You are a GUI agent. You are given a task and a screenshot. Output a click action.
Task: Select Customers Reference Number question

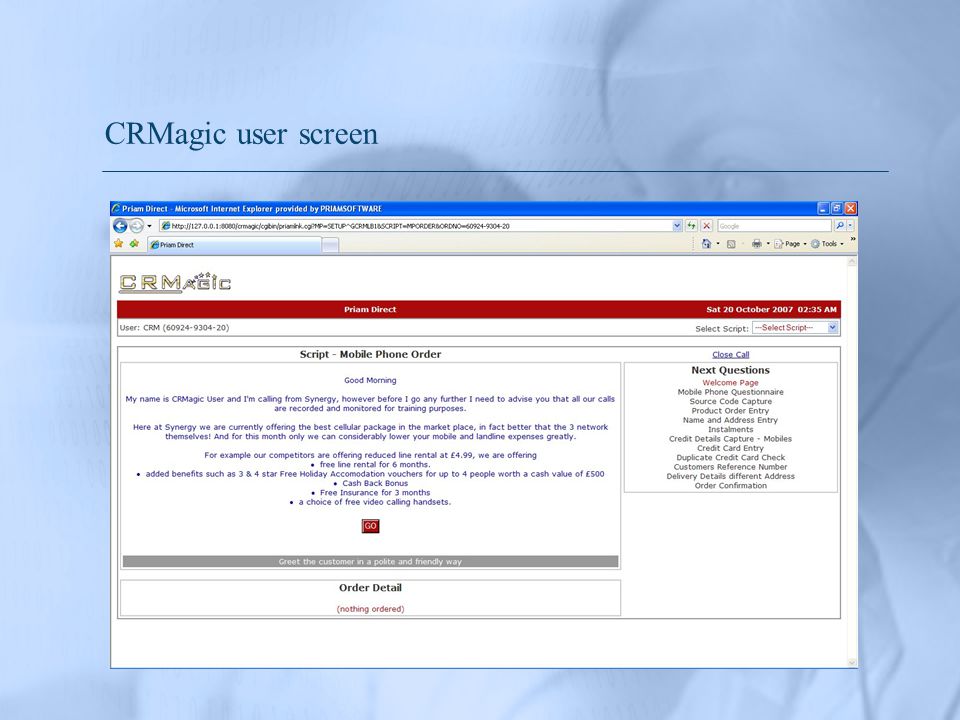pyautogui.click(x=730, y=467)
